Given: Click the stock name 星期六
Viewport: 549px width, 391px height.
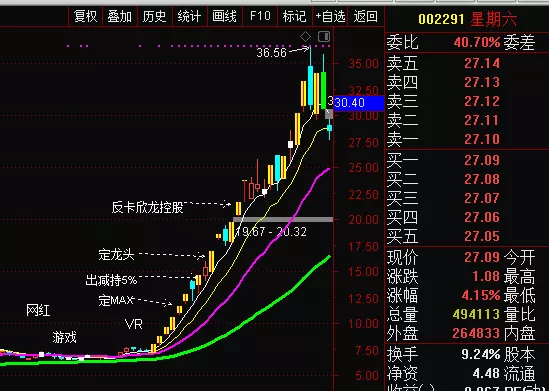Looking at the screenshot, I should point(493,19).
